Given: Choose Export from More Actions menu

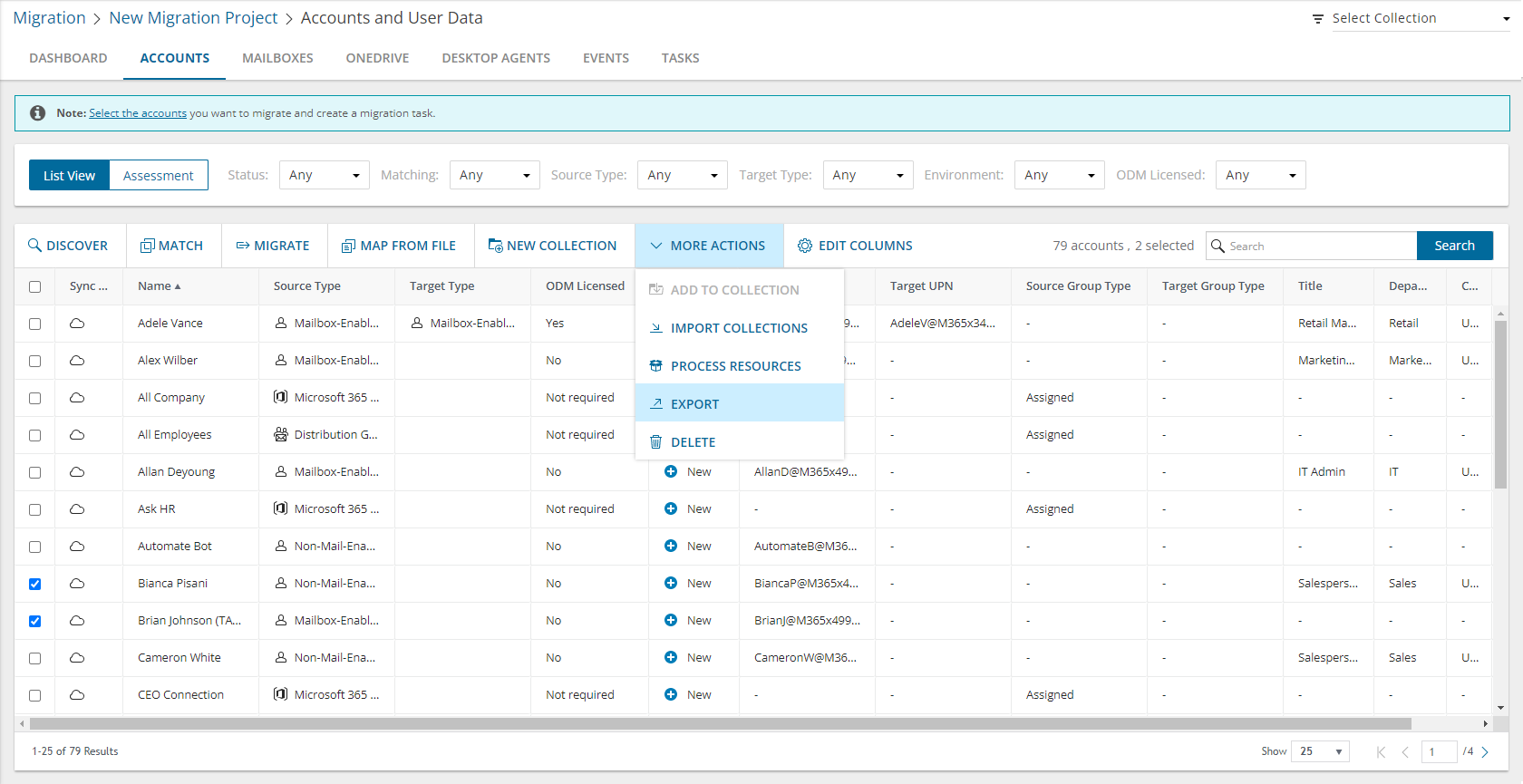Looking at the screenshot, I should [694, 404].
